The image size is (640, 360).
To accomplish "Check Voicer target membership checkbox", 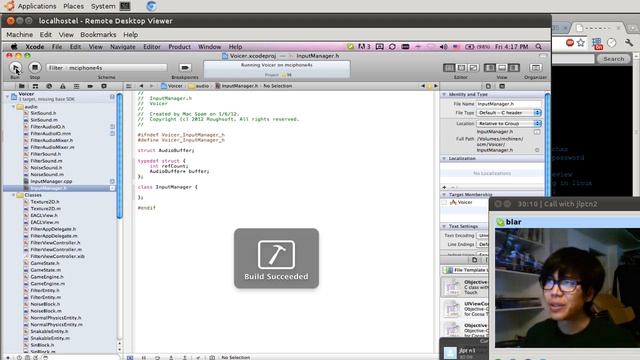I will point(444,202).
